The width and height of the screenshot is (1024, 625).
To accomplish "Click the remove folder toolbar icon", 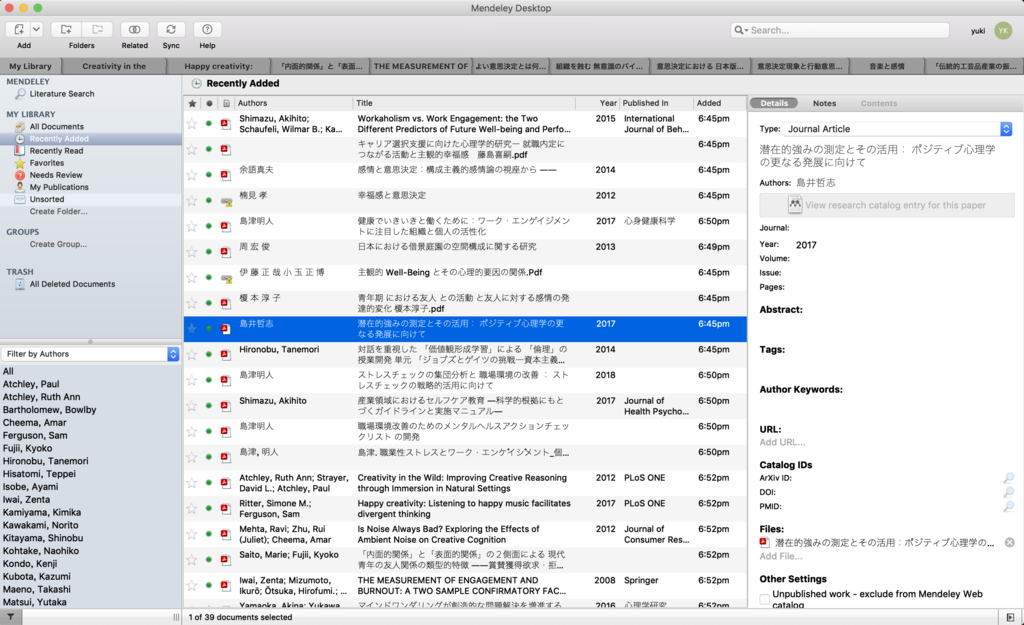I will coord(97,29).
